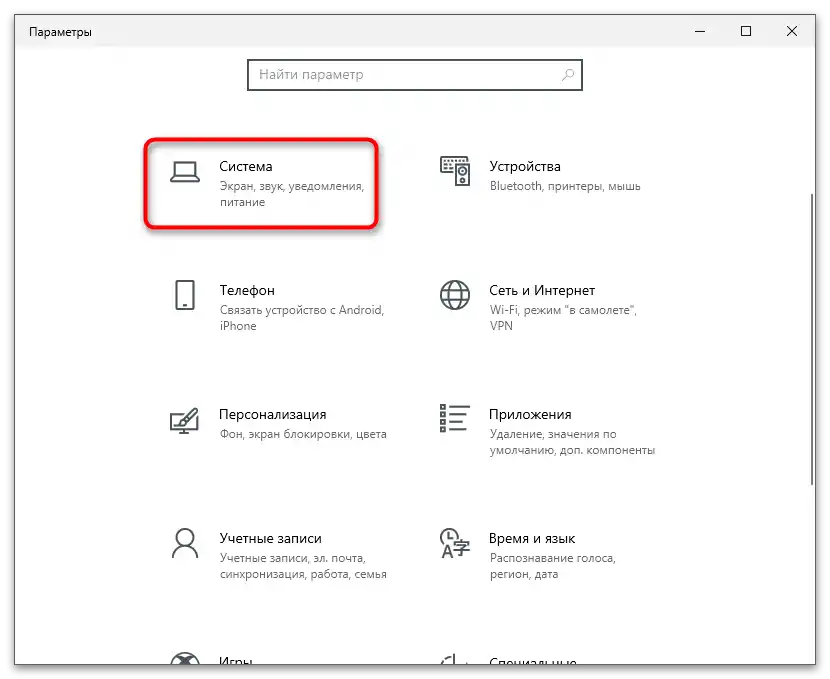Screen dimensions: 830x679
Task: Open the Время и язык settings title
Action: 532,538
